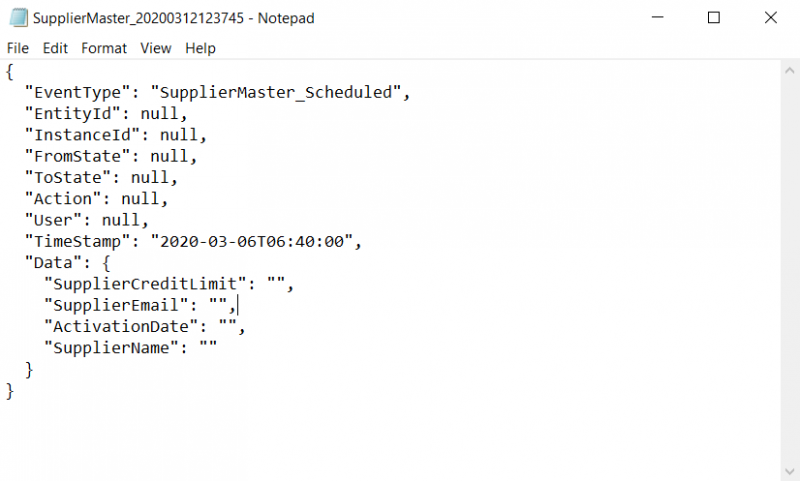Click the final closing brace line
This screenshot has height=481, width=800.
tap(10, 391)
